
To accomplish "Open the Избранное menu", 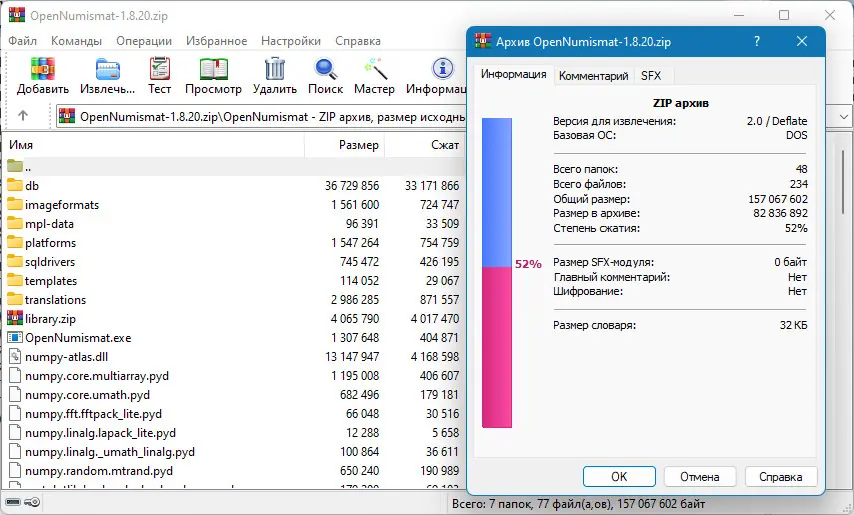I will click(216, 41).
